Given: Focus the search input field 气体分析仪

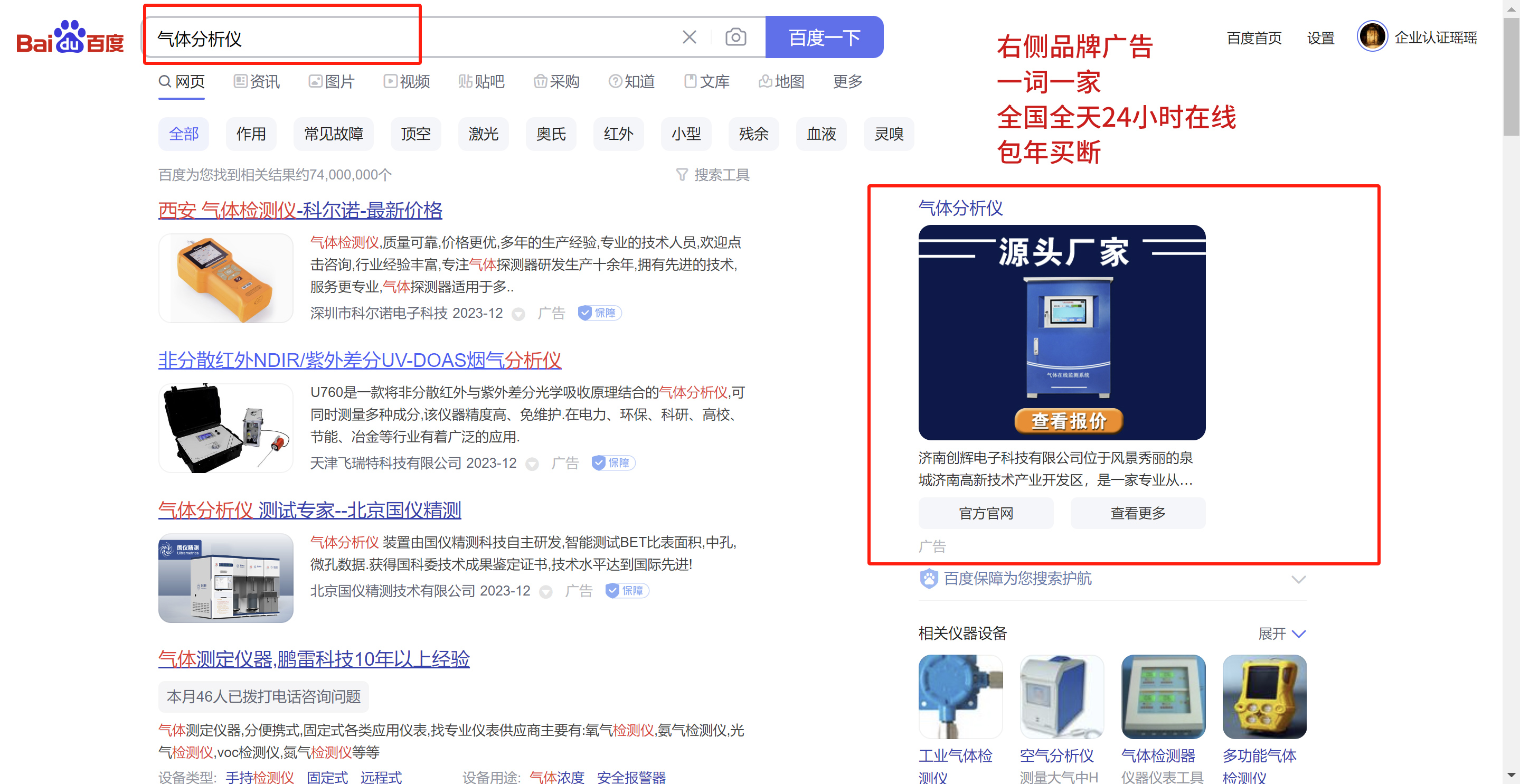Looking at the screenshot, I should pyautogui.click(x=413, y=38).
